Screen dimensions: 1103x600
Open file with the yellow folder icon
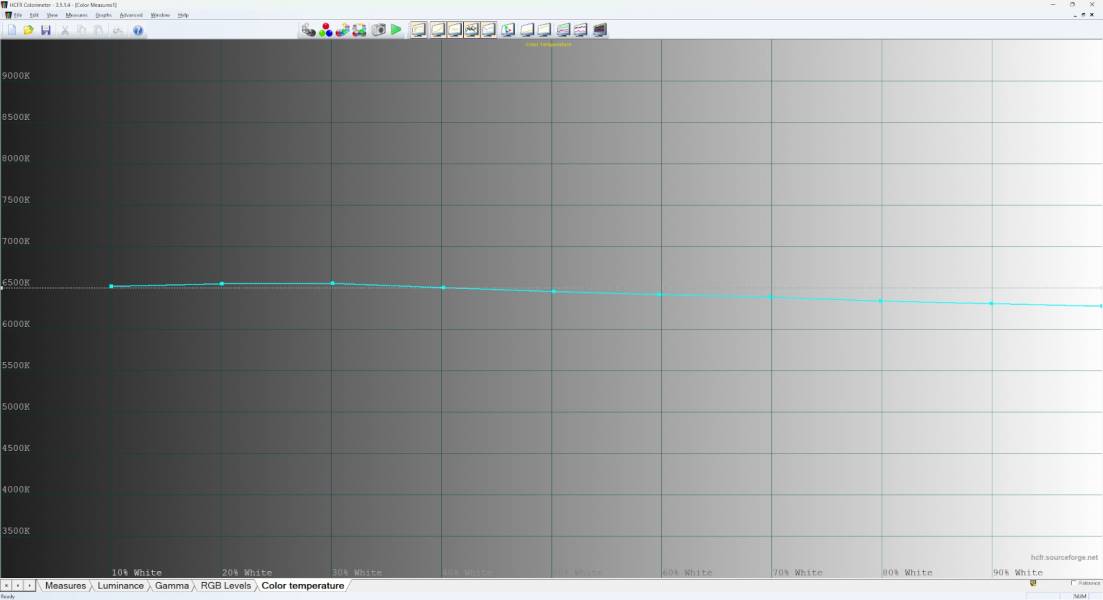pyautogui.click(x=29, y=30)
